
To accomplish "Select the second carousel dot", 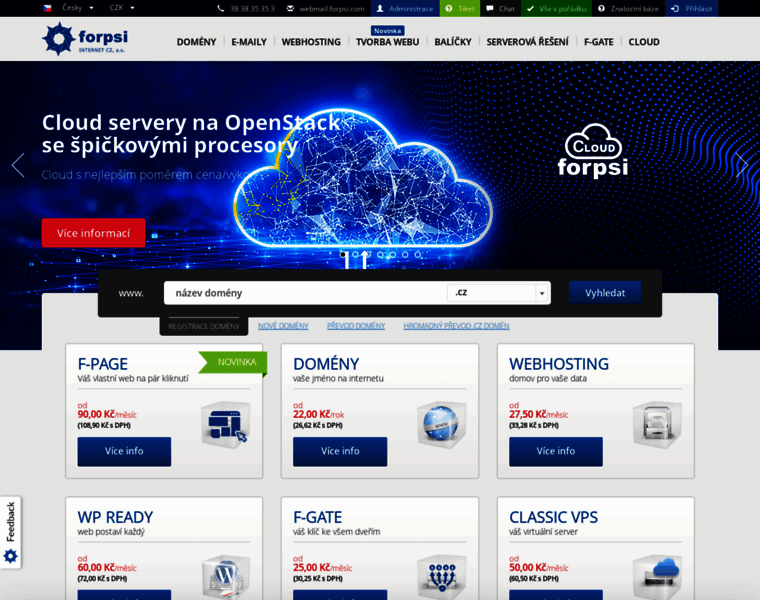I will click(355, 254).
